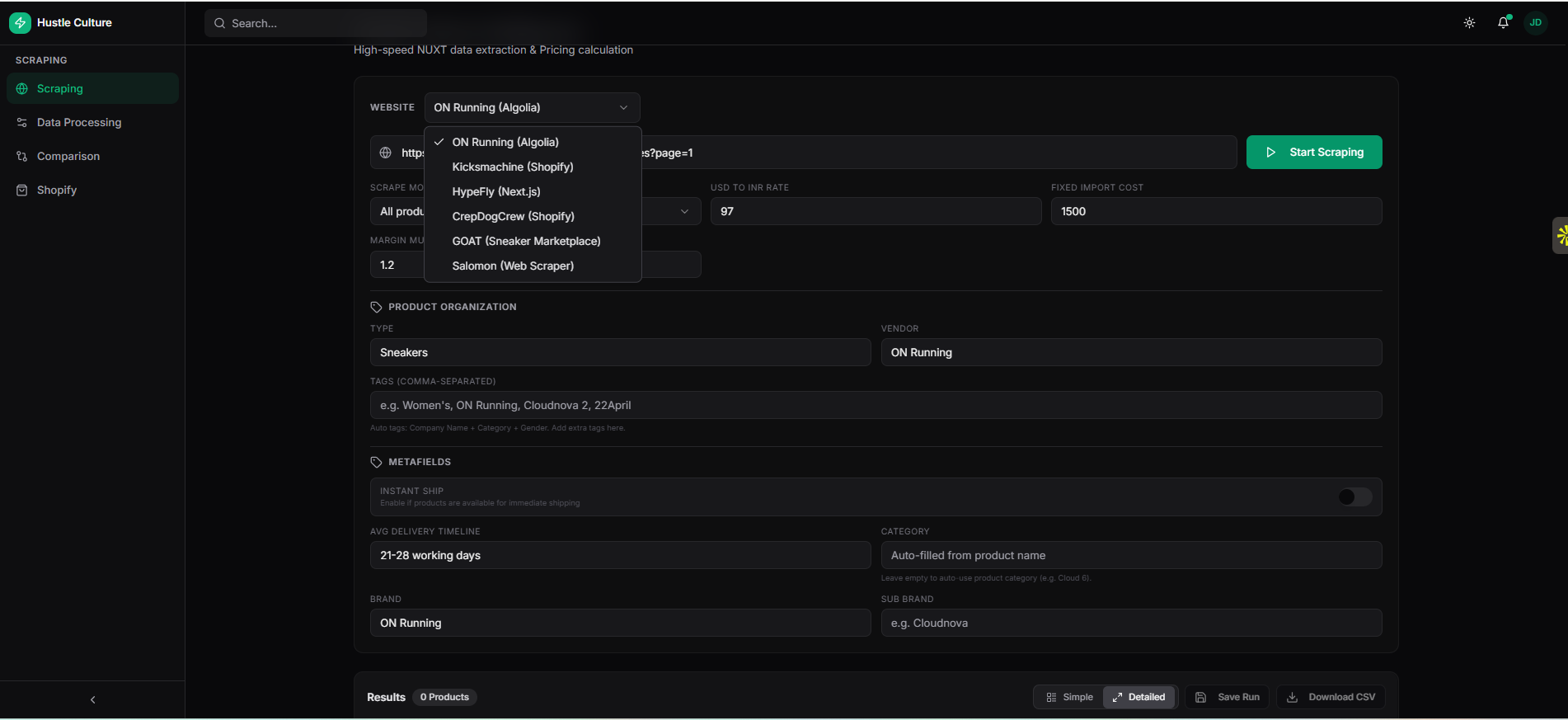Screen dimensions: 1568x720
Task: Edit the Vendor field
Action: [1131, 352]
